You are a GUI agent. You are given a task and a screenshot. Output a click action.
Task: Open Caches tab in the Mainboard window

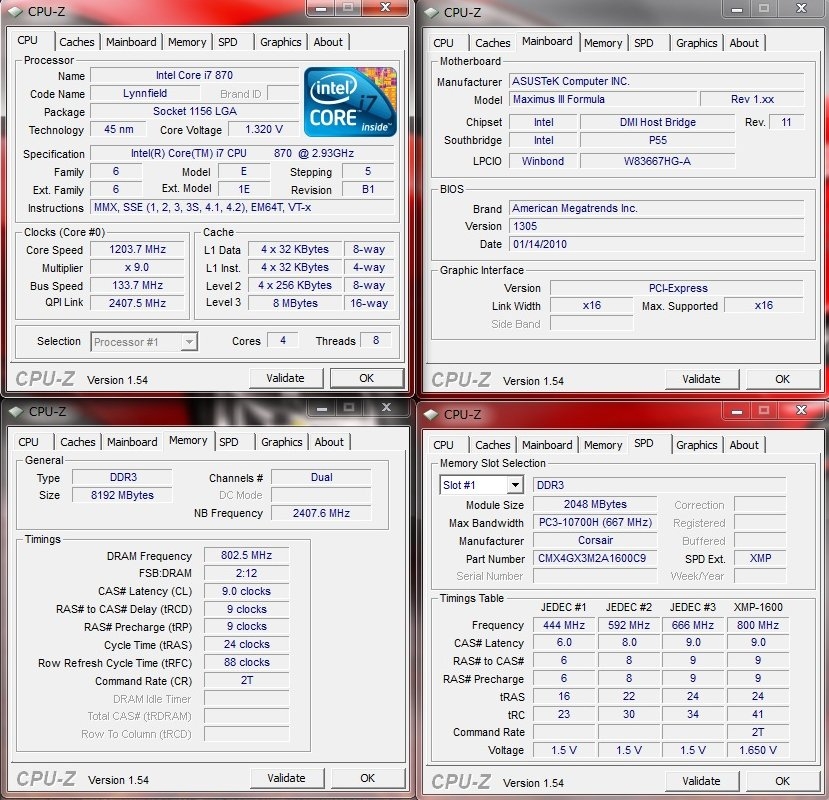(493, 43)
